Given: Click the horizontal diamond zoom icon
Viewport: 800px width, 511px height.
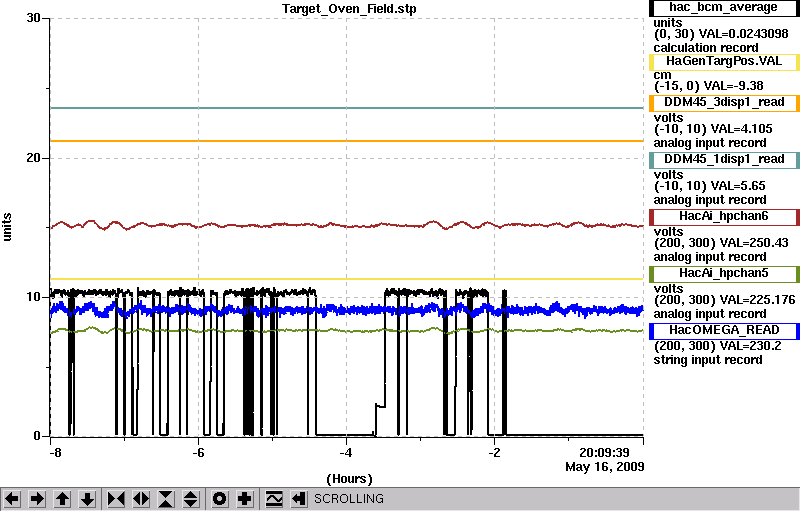Looking at the screenshot, I should (141, 499).
